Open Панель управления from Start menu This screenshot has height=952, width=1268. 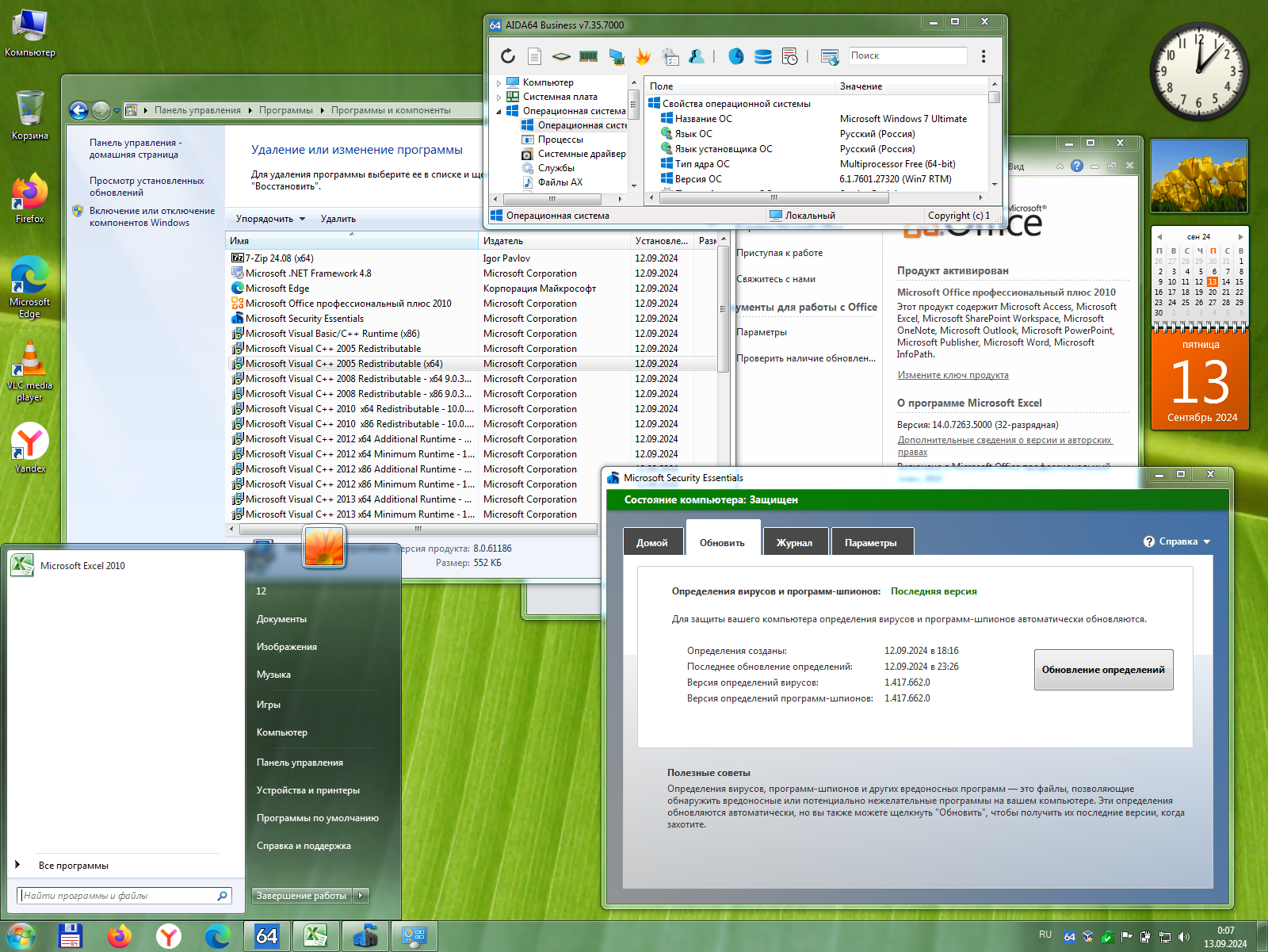pos(300,763)
